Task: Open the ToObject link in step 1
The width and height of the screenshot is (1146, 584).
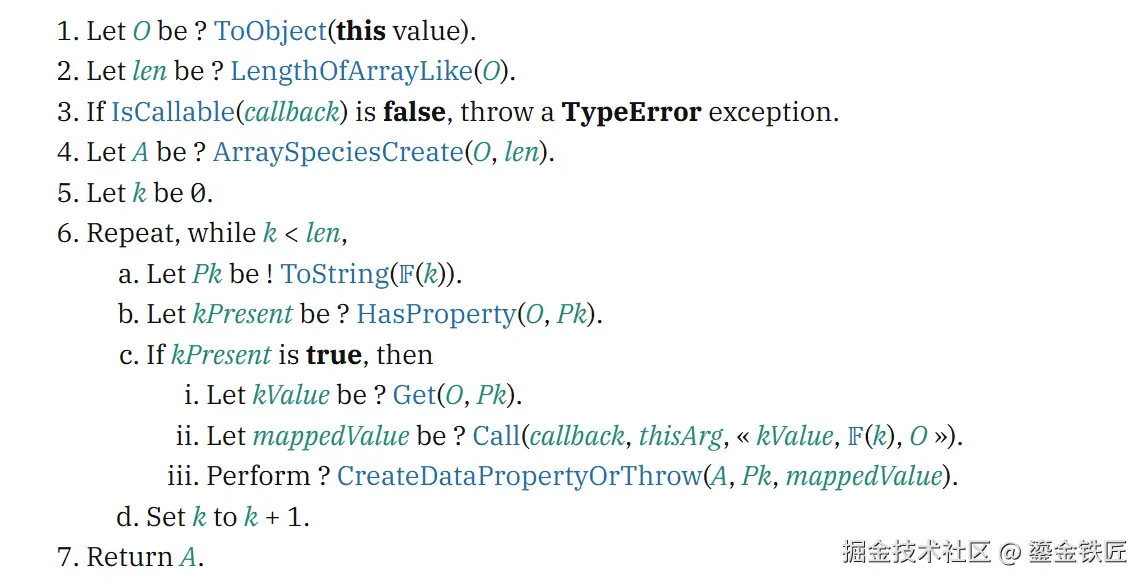Action: coord(271,31)
